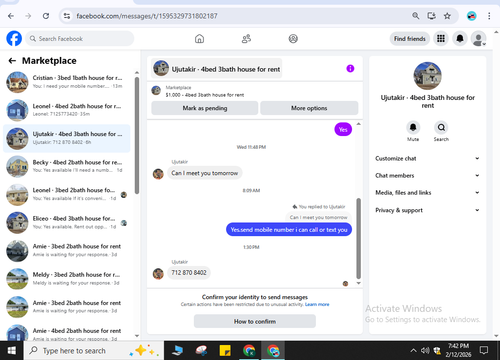Screen dimensions: 500x360
Task: Reload the page
Action: (x=46, y=16)
